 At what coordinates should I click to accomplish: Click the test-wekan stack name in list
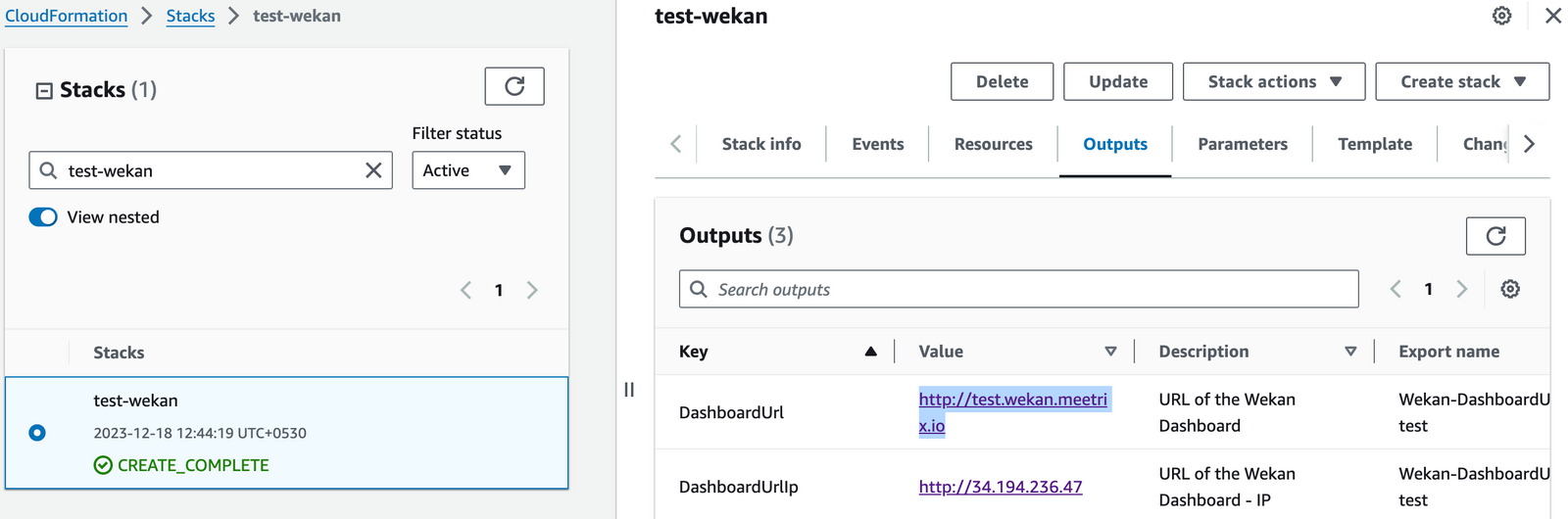pyautogui.click(x=135, y=401)
